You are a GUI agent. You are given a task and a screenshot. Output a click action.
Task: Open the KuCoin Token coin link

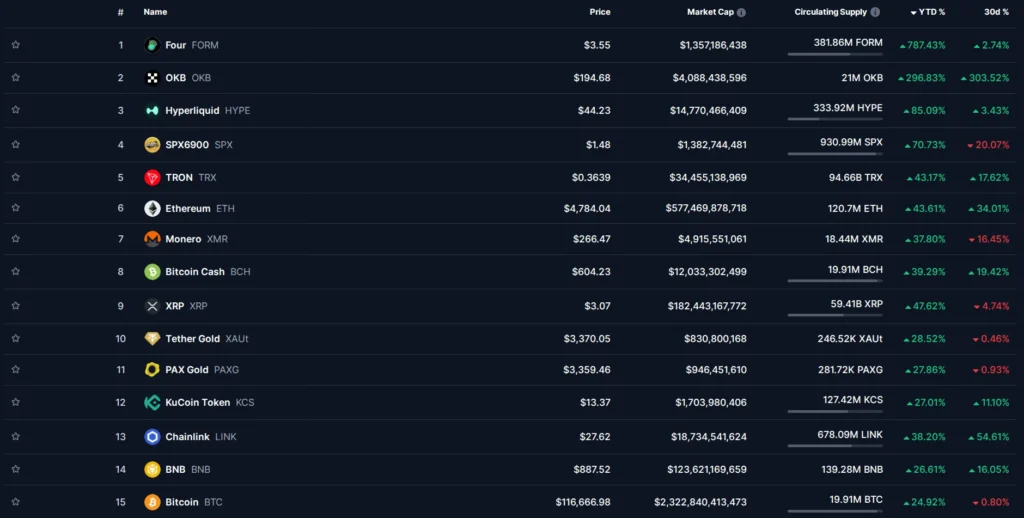tap(199, 402)
